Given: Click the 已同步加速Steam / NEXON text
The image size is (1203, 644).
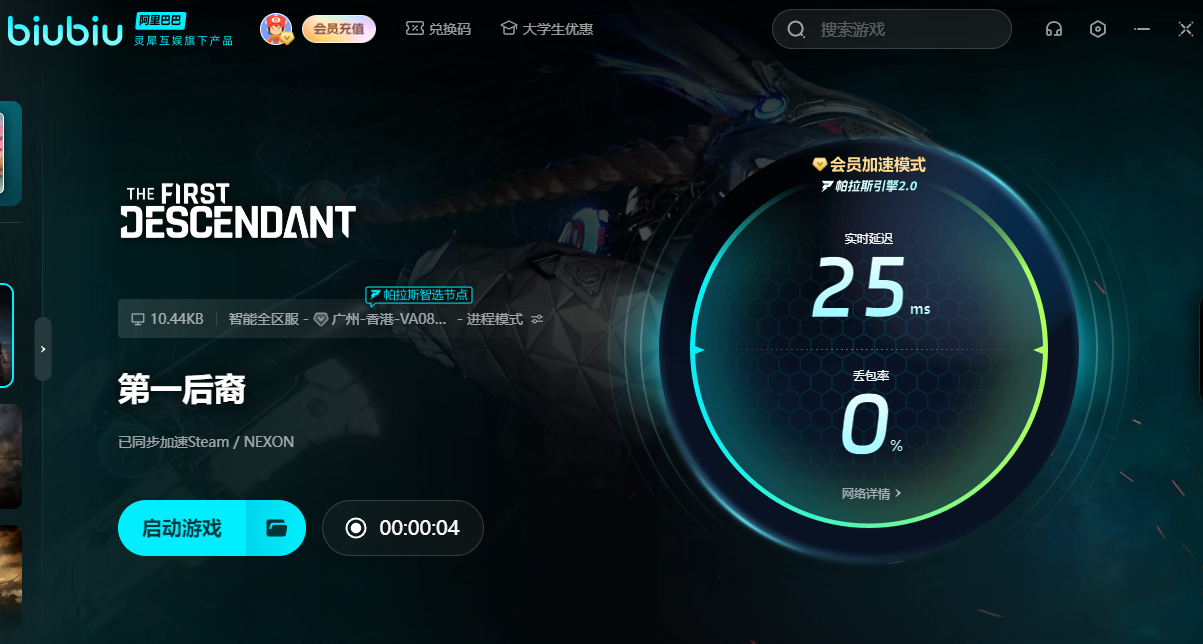Looking at the screenshot, I should pos(206,441).
